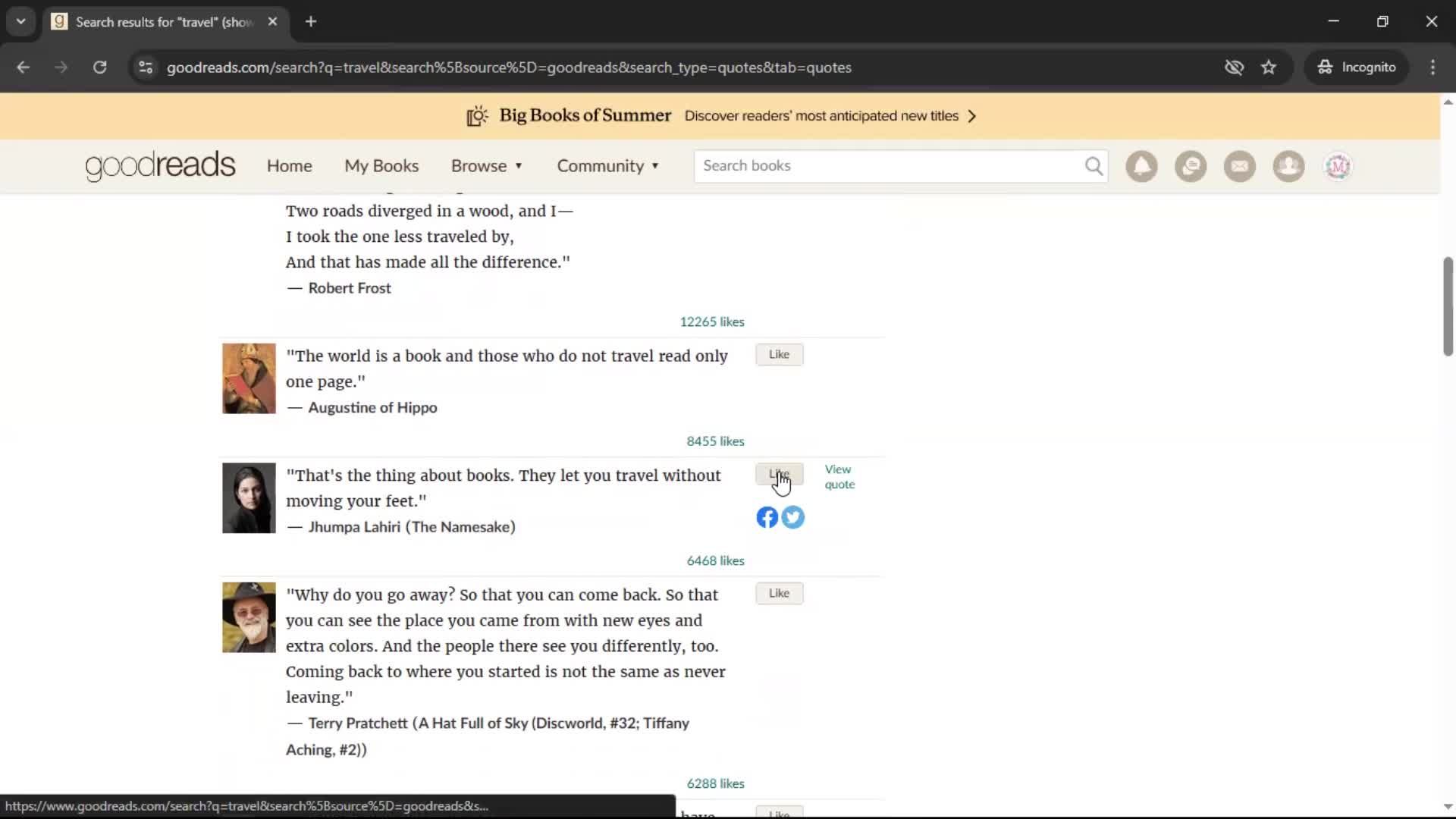Bookmark this page with the star icon
This screenshot has height=819, width=1456.
[1269, 67]
